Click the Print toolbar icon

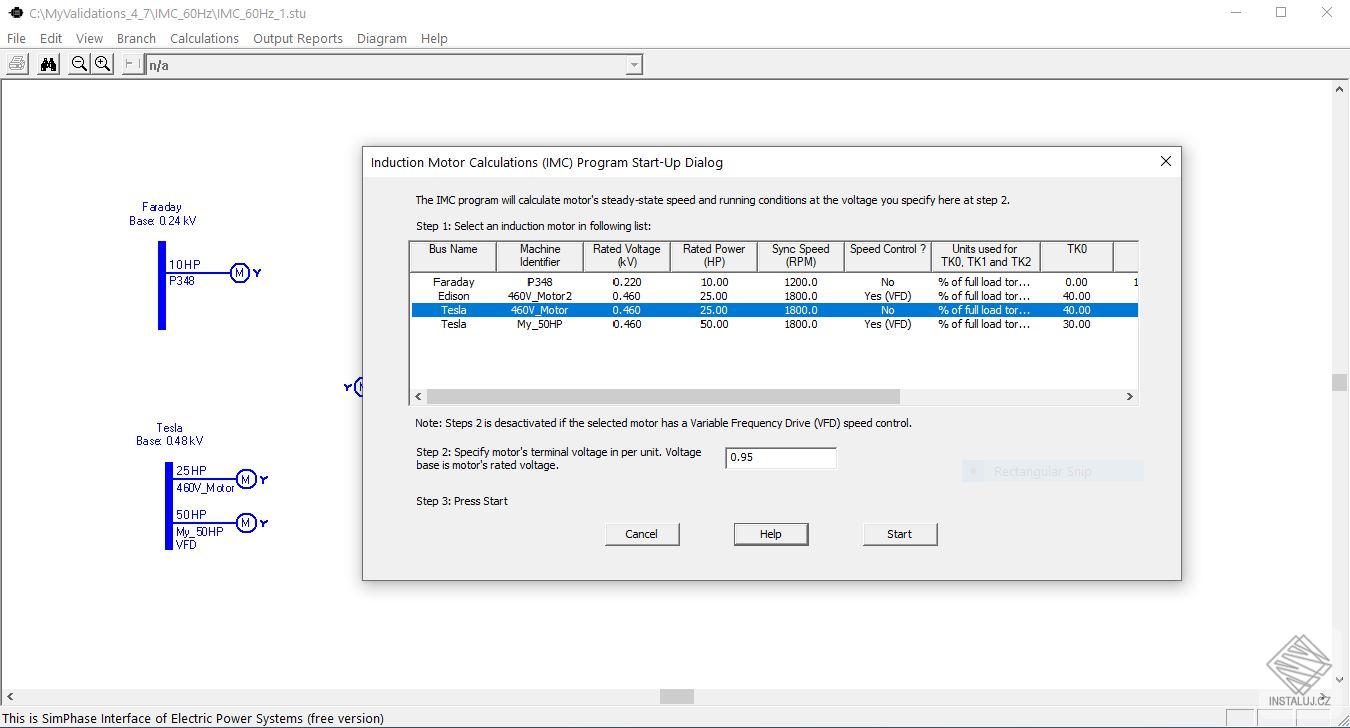tap(16, 65)
